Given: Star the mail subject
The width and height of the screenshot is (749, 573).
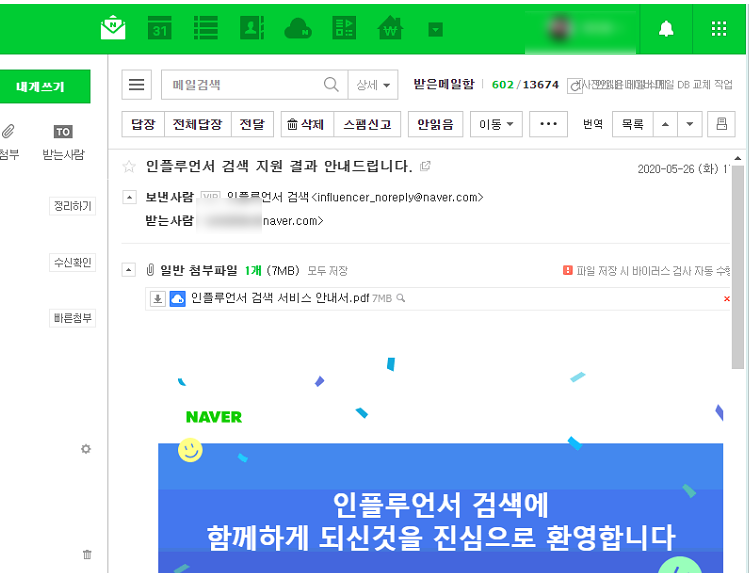Looking at the screenshot, I should 129,166.
